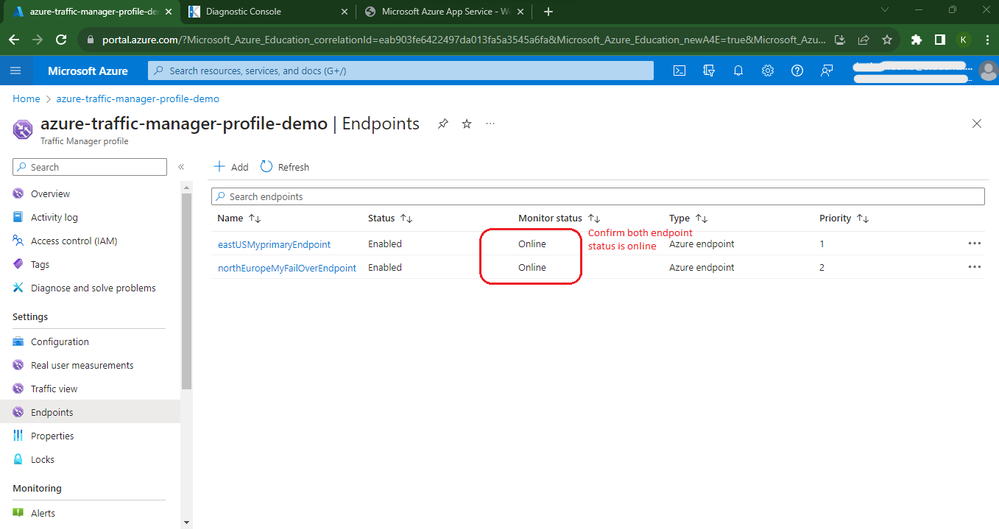Open Directories and subscriptions filter icon
Image resolution: width=999 pixels, height=529 pixels.
coord(708,71)
